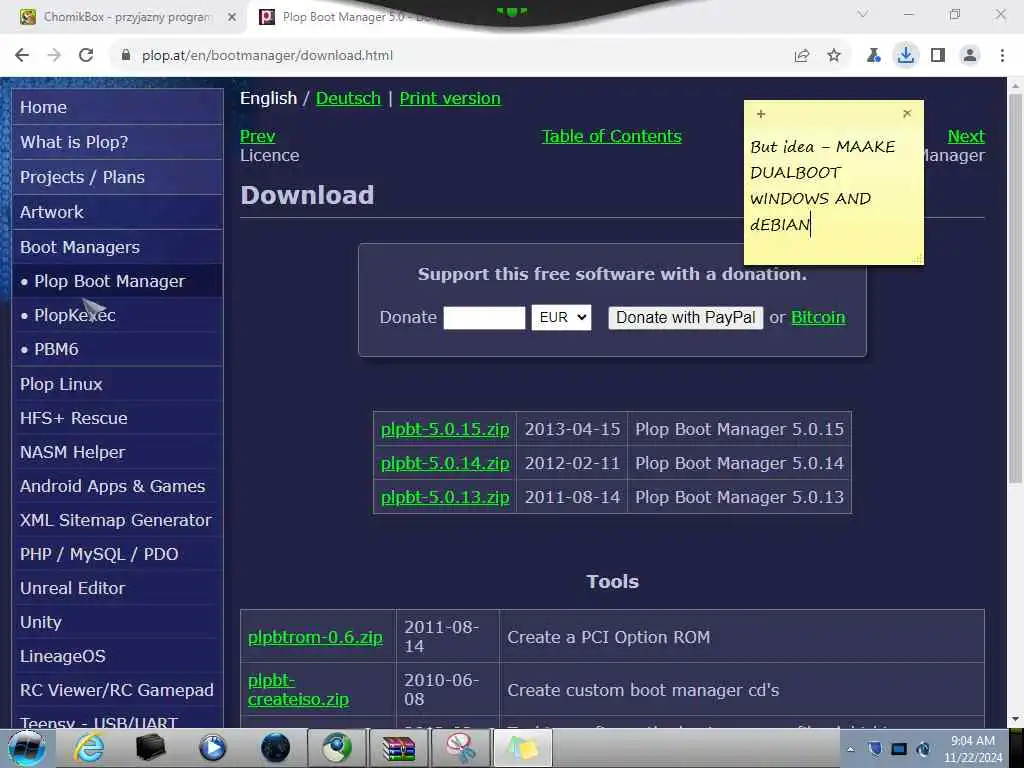
Task: Click the security shield tray icon
Action: point(875,749)
